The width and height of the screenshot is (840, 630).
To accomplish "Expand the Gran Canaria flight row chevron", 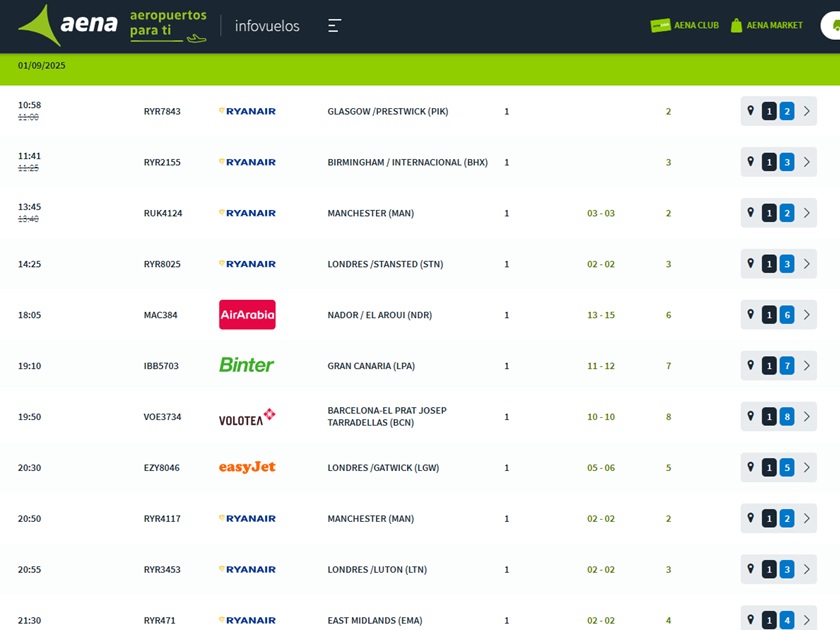I will [807, 366].
